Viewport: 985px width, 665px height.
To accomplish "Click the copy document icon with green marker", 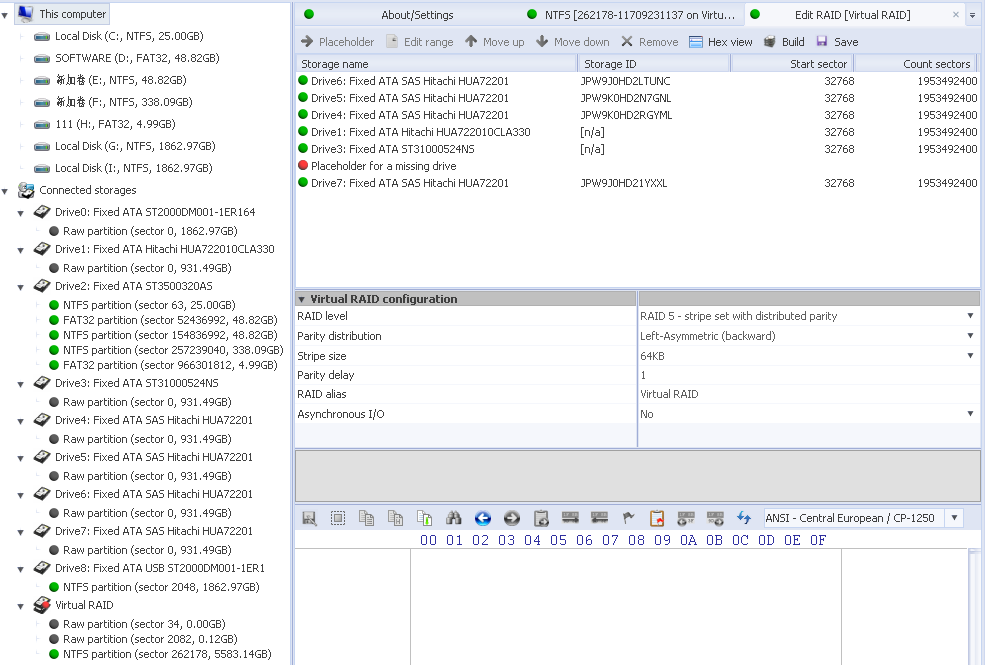I will point(425,518).
